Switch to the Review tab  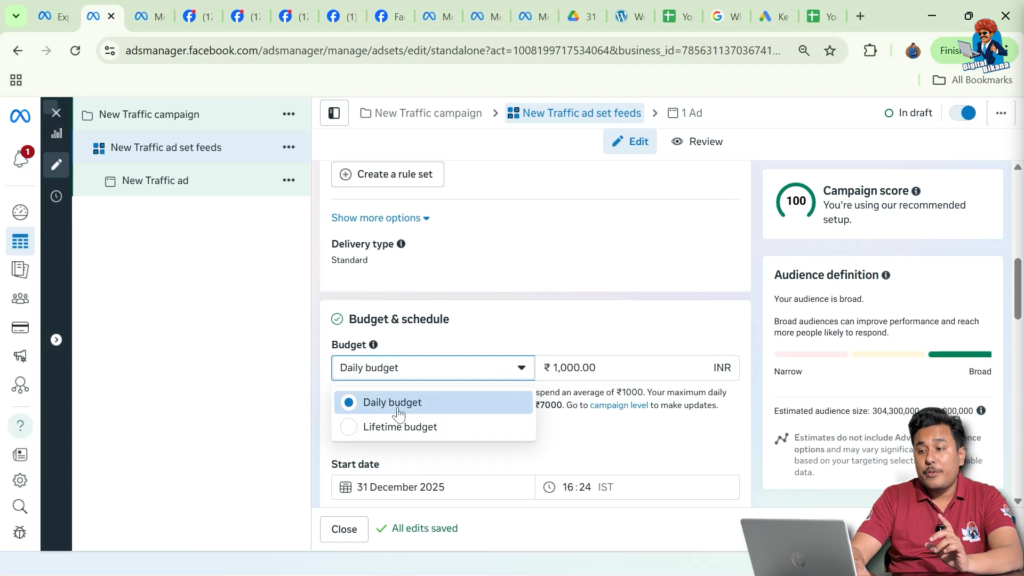(x=696, y=141)
